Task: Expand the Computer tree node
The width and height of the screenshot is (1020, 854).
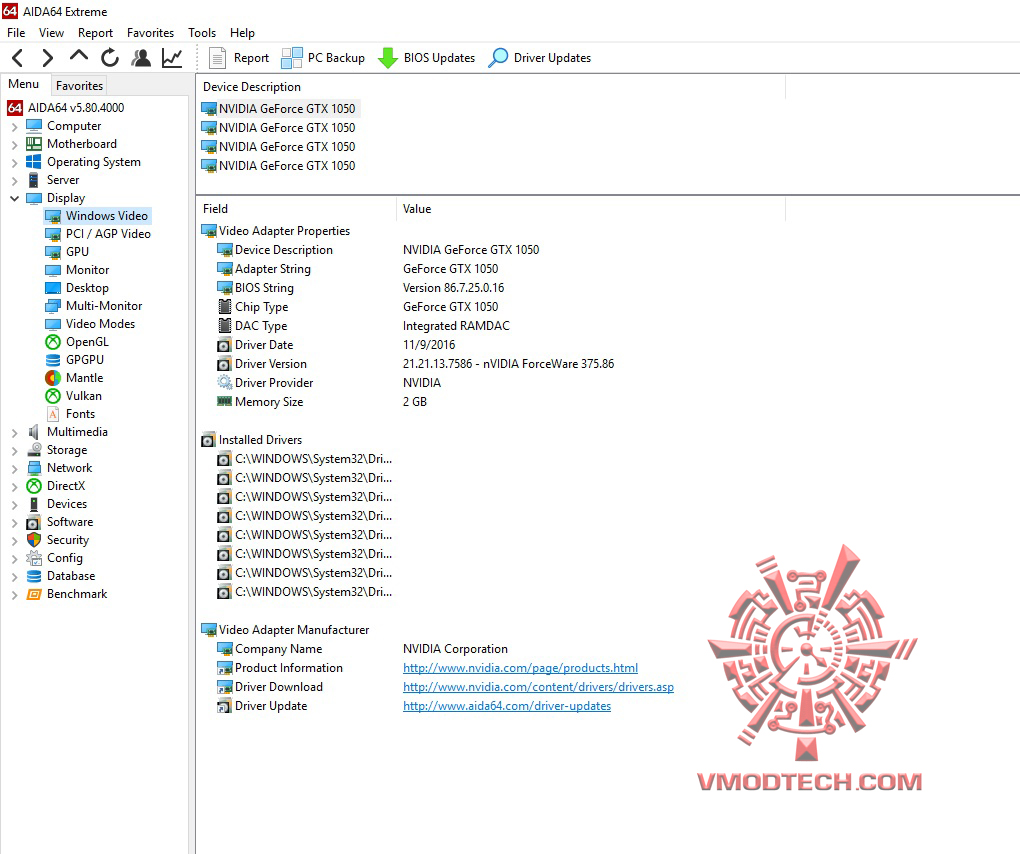Action: 14,126
